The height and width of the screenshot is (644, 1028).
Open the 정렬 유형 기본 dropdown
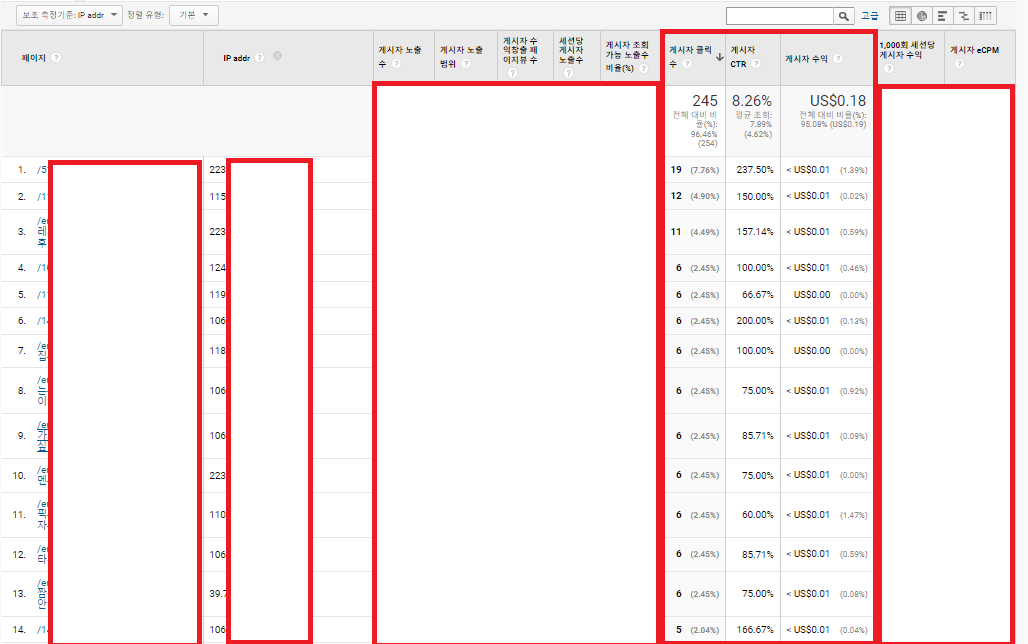tap(193, 15)
